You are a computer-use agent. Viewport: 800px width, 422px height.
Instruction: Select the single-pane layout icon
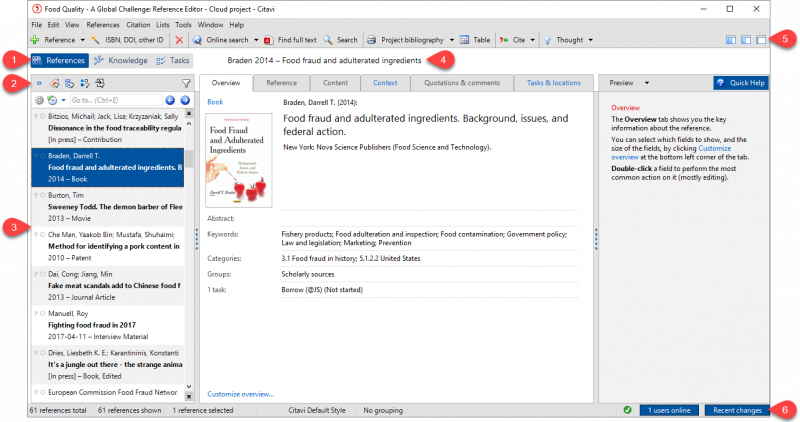761,40
